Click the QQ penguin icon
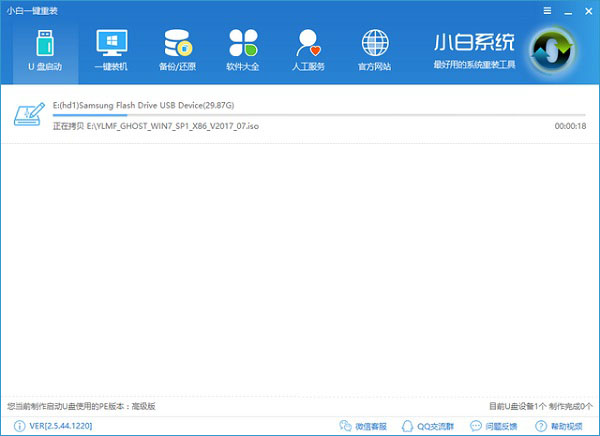 [x=407, y=426]
